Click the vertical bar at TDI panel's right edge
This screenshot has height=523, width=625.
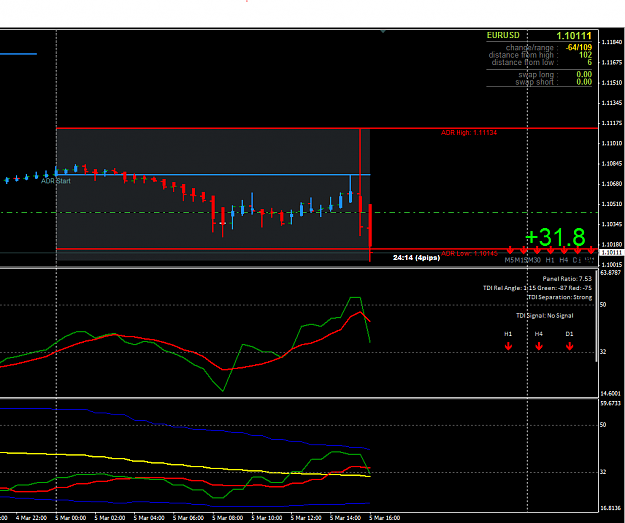[x=597, y=316]
